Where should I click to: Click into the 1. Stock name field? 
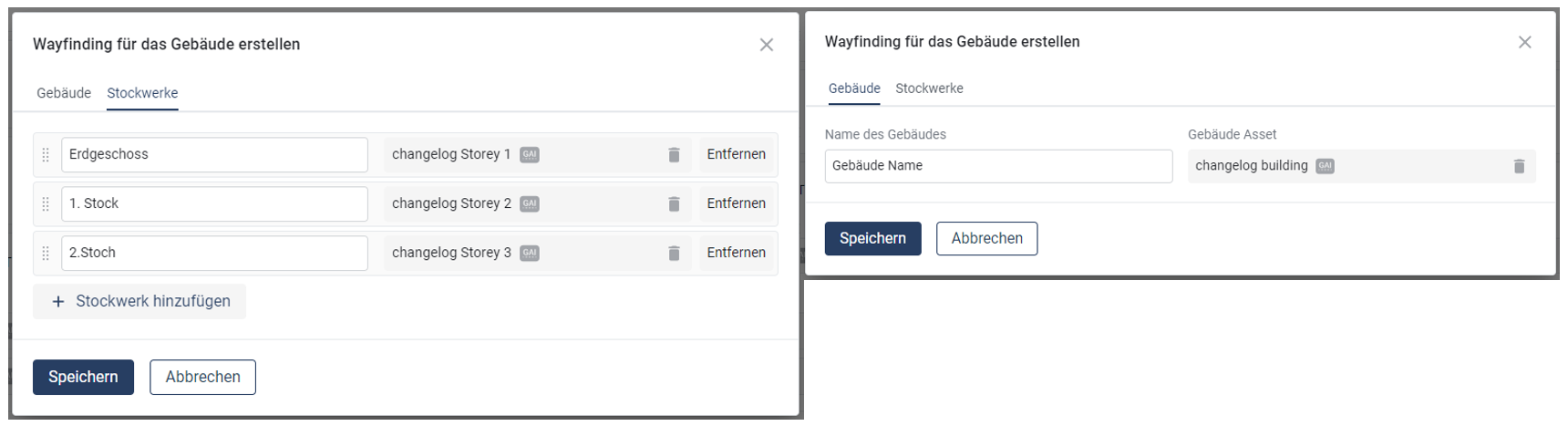pos(214,204)
